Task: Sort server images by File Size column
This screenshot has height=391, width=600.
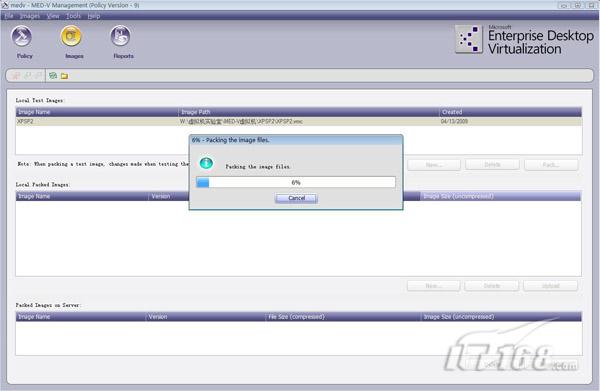Action: 343,317
